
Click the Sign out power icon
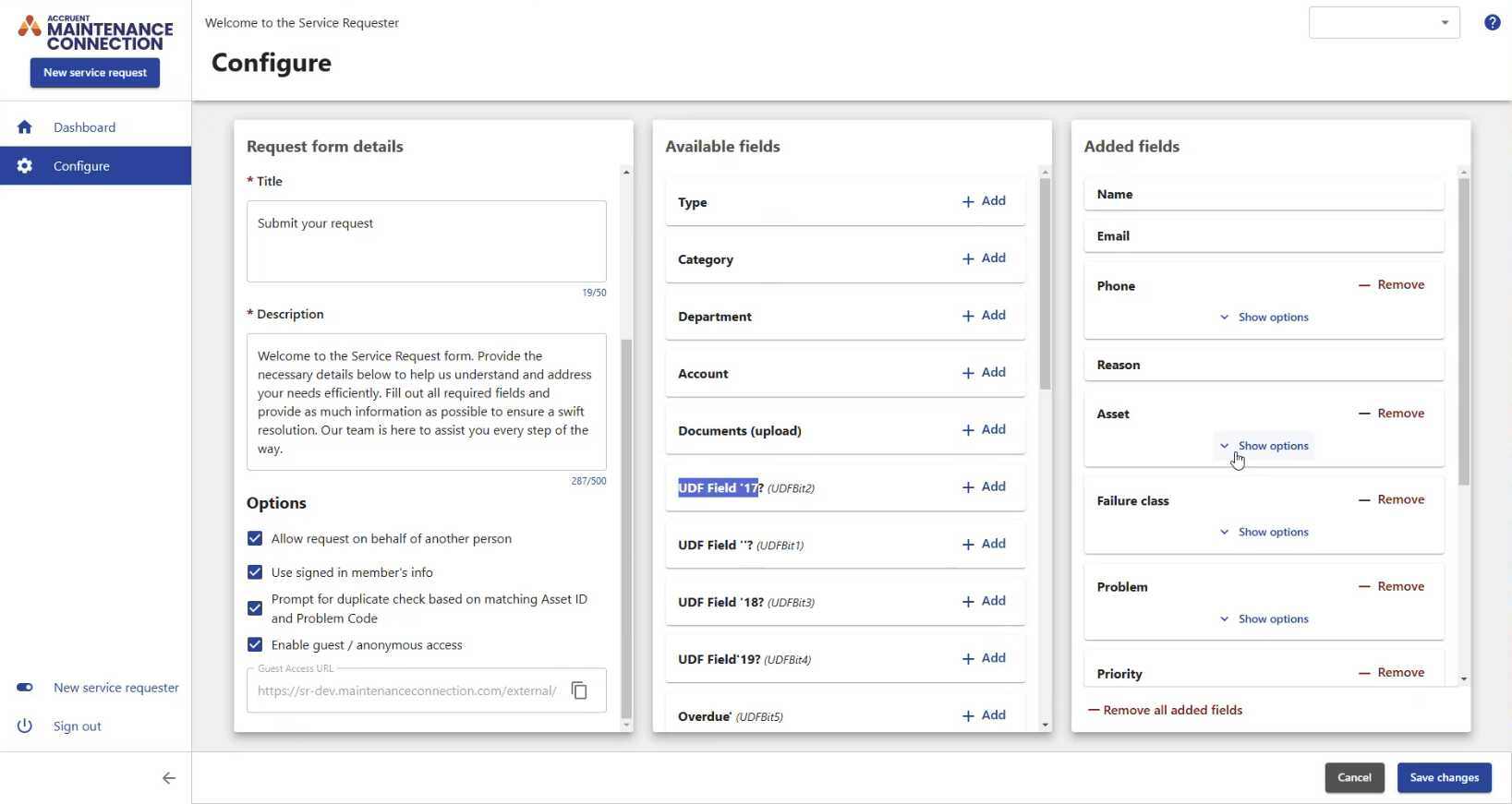click(25, 726)
